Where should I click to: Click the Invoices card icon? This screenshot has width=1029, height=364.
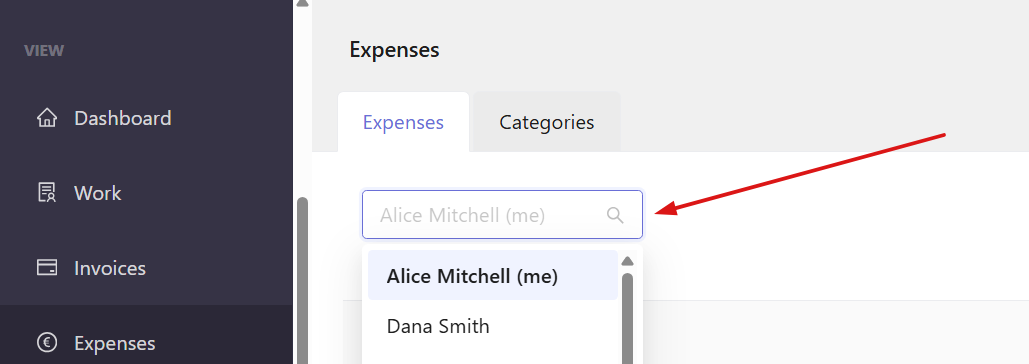click(47, 268)
